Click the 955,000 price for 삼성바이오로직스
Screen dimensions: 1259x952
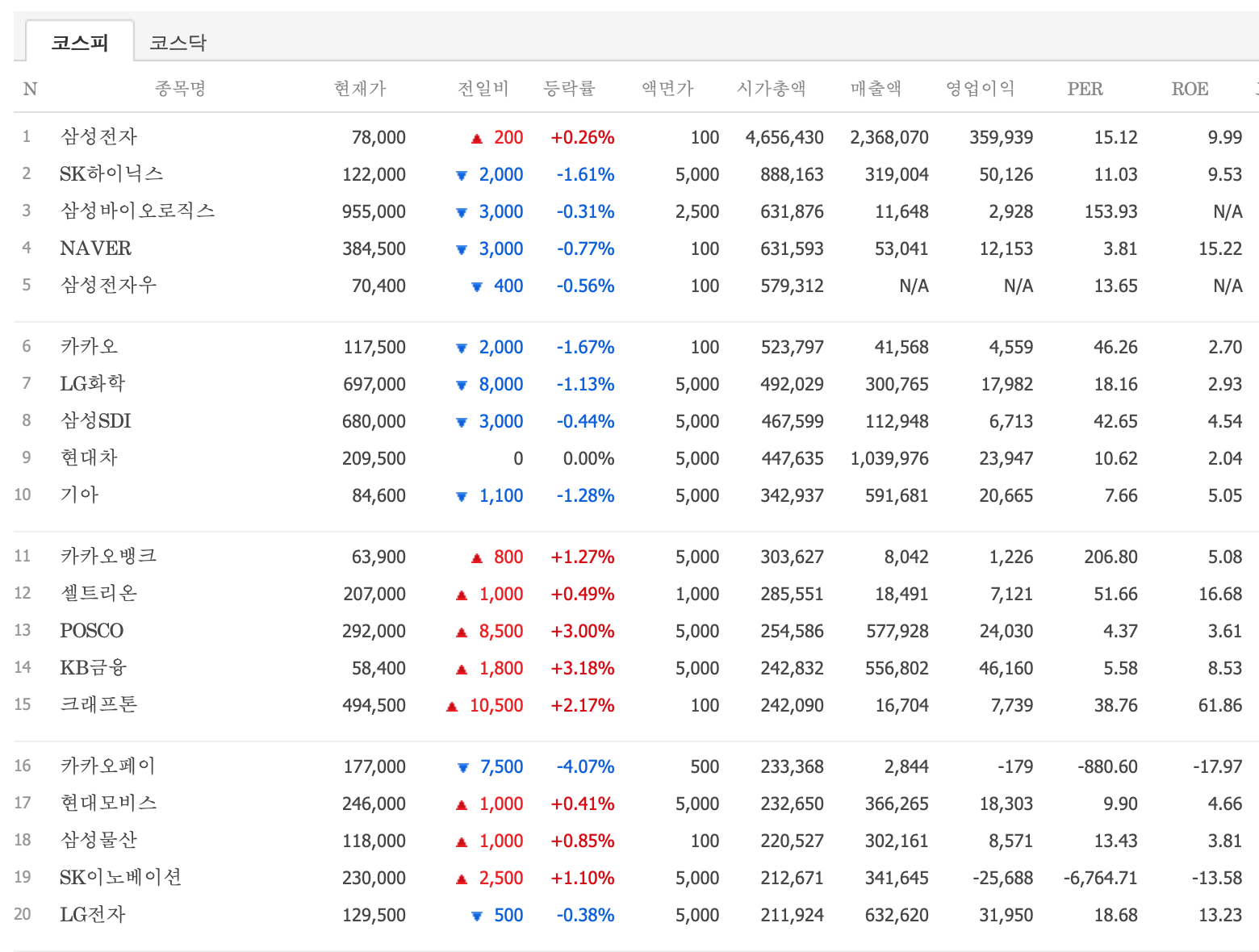coord(374,211)
